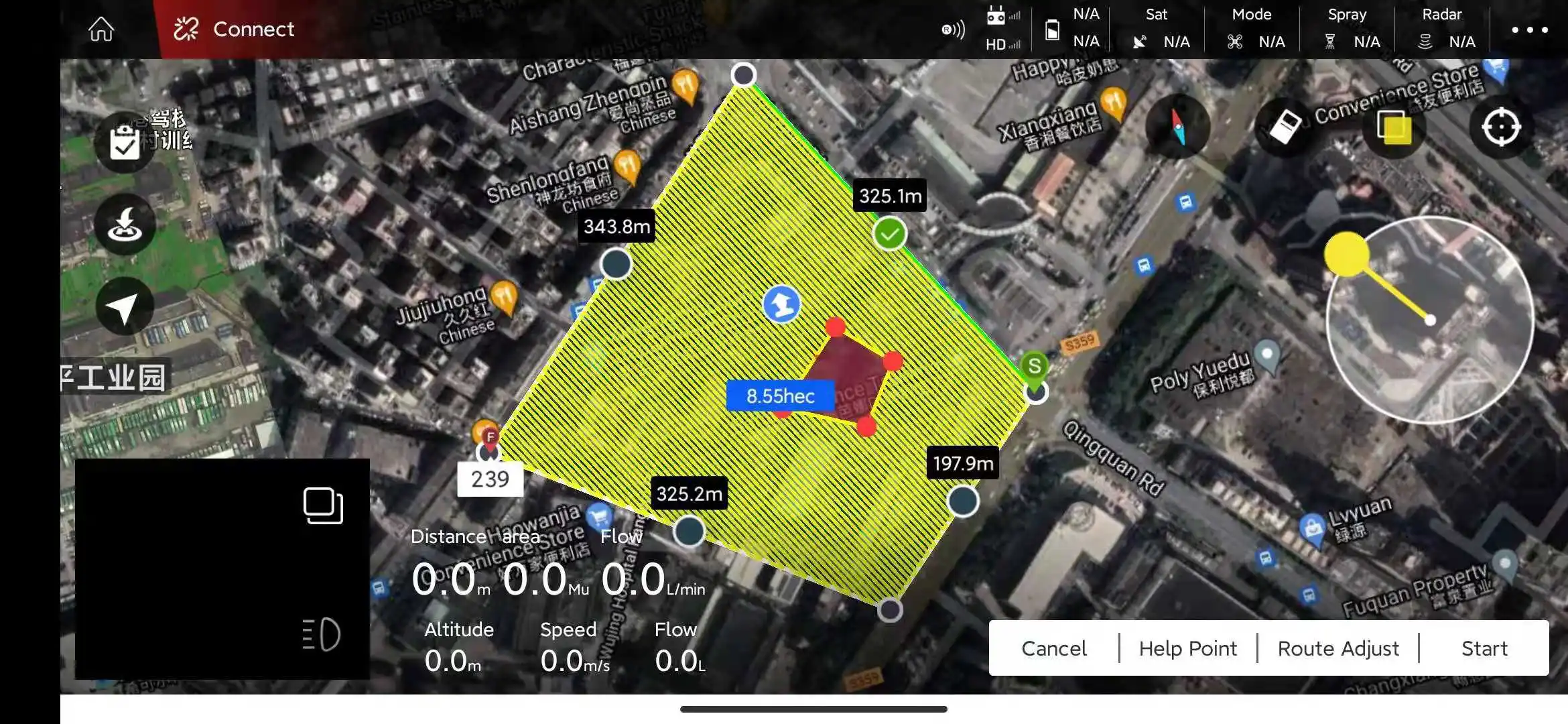Tap the Home icon

coord(101,29)
